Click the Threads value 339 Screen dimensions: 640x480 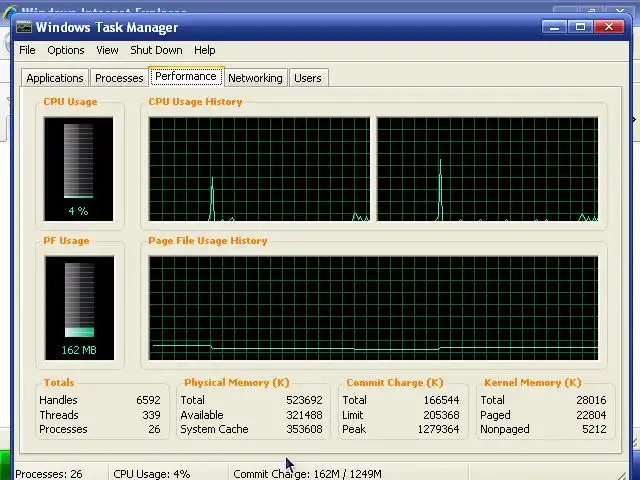(x=151, y=415)
